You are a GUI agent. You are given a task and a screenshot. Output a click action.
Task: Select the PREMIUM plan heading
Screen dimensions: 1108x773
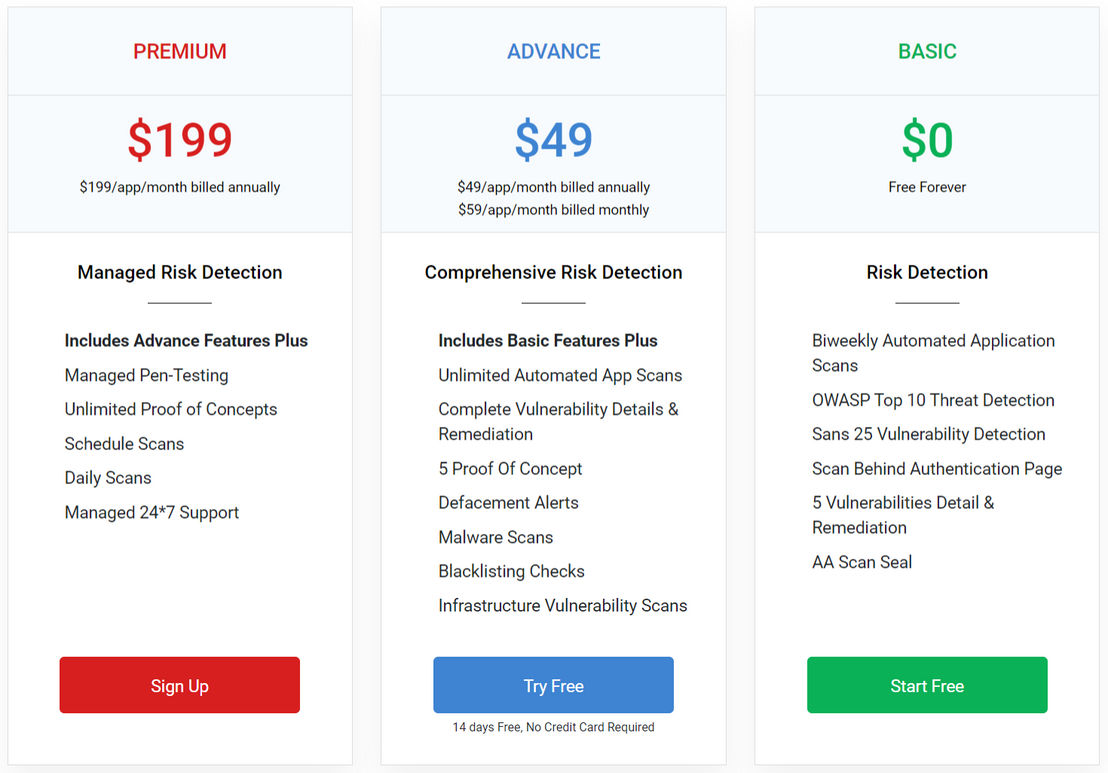click(x=179, y=51)
